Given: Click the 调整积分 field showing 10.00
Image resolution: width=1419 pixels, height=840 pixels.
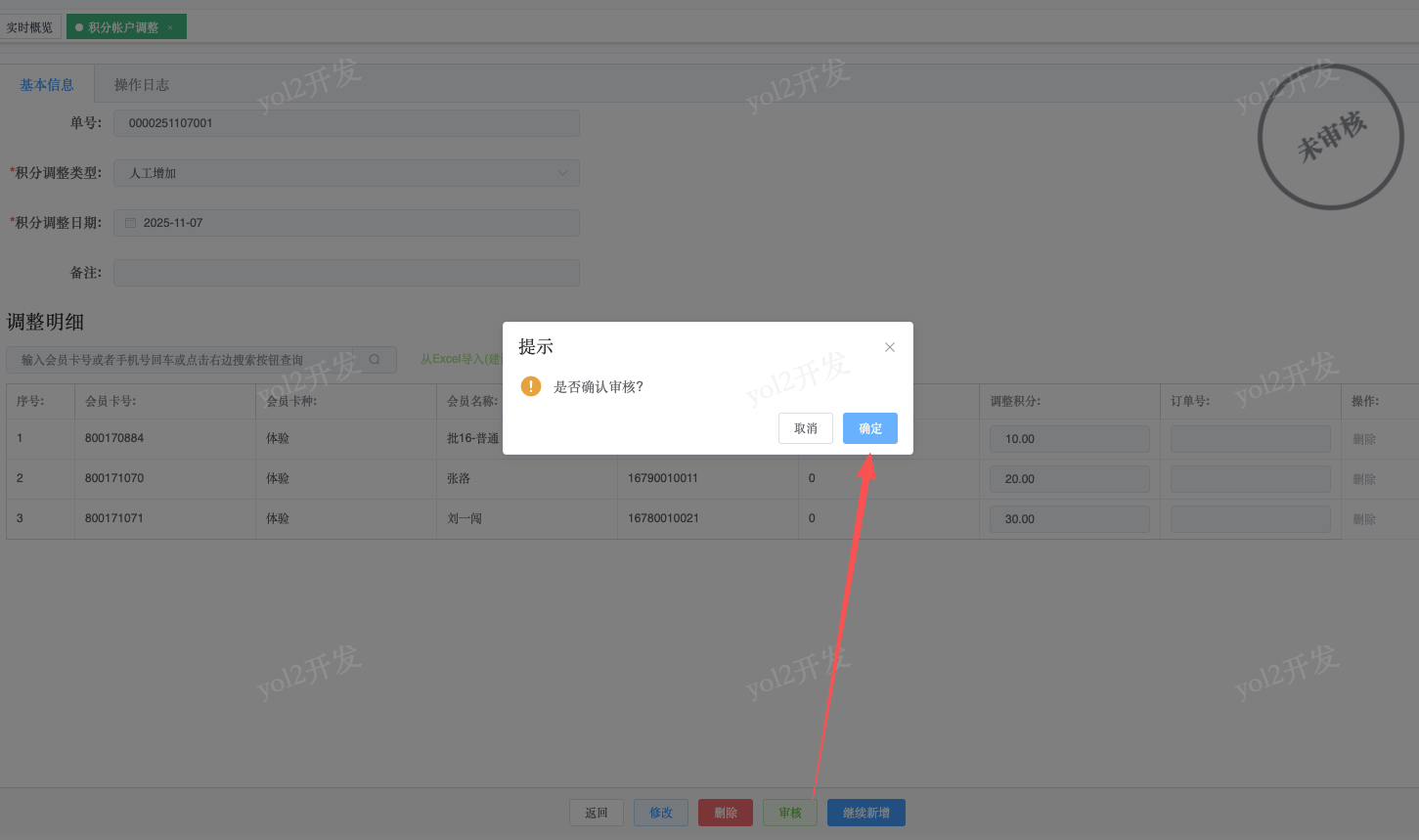Looking at the screenshot, I should [x=1070, y=439].
